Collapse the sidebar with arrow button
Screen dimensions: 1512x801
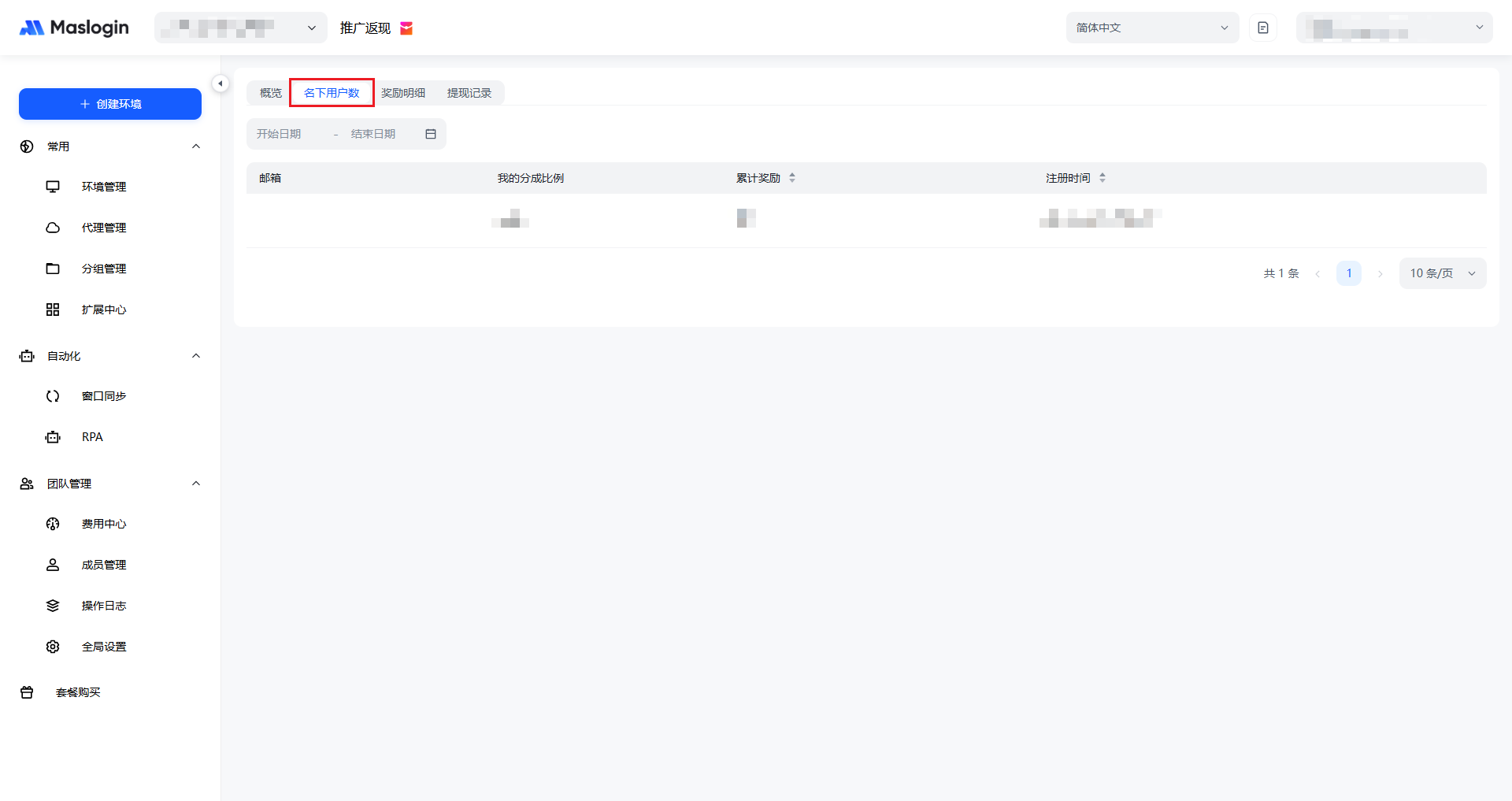click(x=220, y=83)
